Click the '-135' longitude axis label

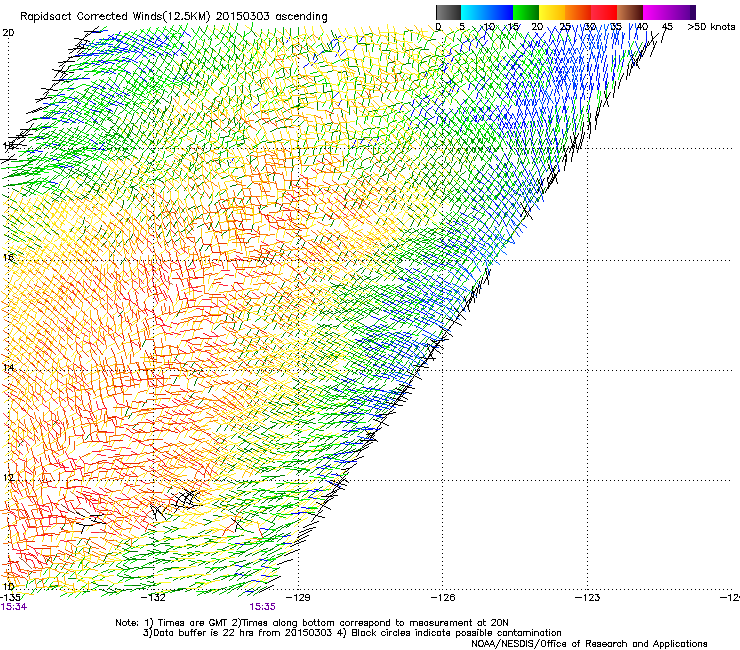click(10, 598)
